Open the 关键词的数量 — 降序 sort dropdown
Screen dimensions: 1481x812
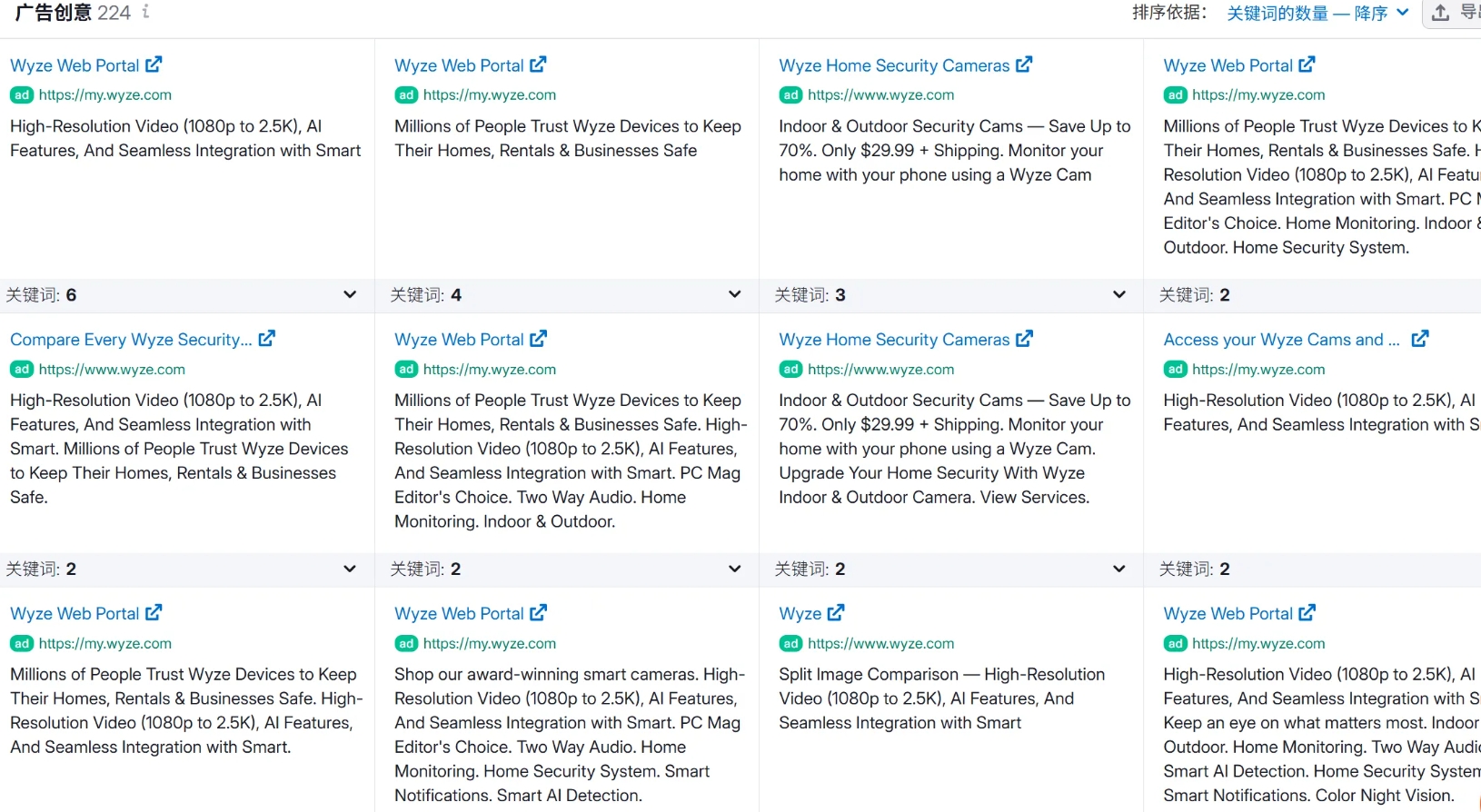(1317, 13)
